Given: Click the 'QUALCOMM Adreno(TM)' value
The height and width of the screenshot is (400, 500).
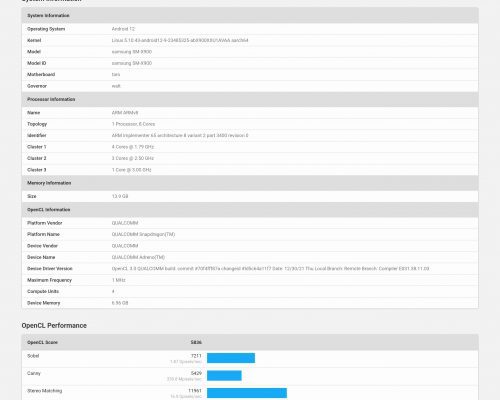Looking at the screenshot, I should coord(138,257).
